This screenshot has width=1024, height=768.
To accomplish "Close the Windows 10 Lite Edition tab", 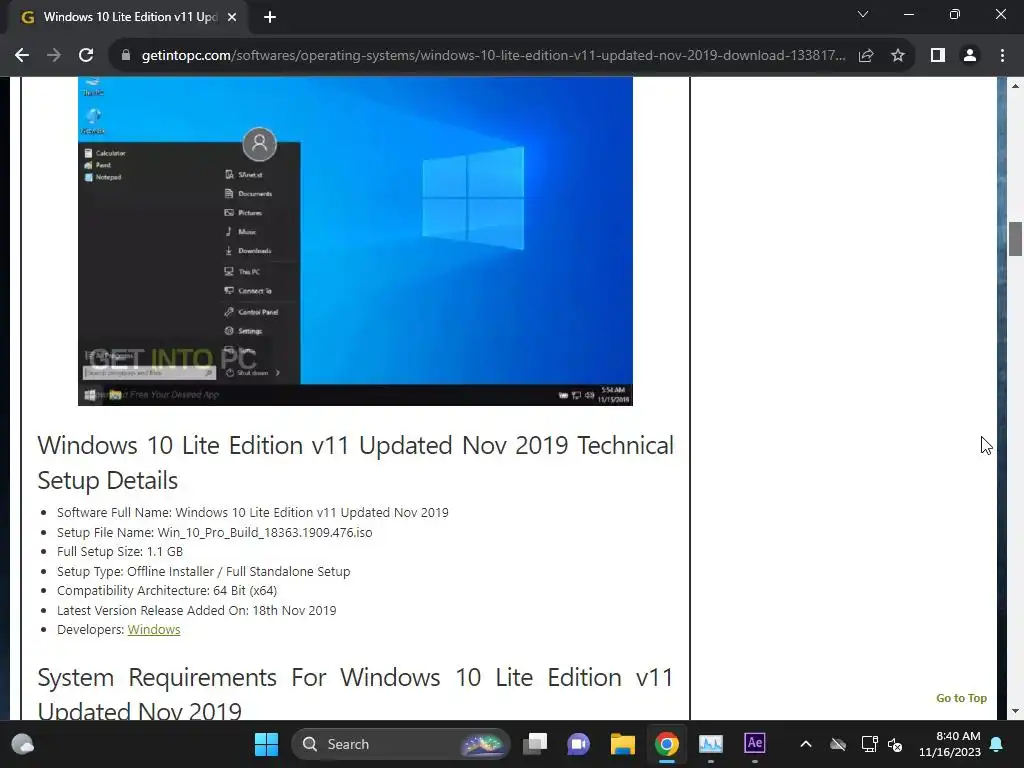I will (232, 17).
